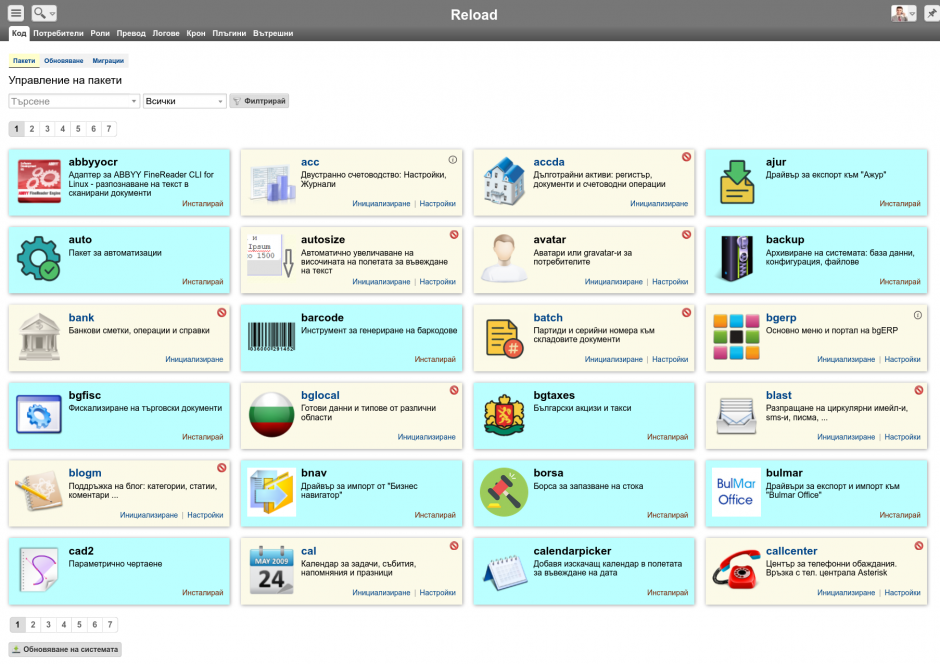940x664 pixels.
Task: Open the user avatar dropdown menu
Action: click(904, 14)
